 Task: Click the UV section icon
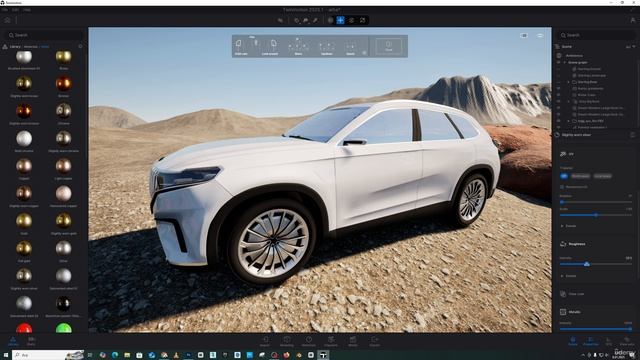[x=563, y=154]
